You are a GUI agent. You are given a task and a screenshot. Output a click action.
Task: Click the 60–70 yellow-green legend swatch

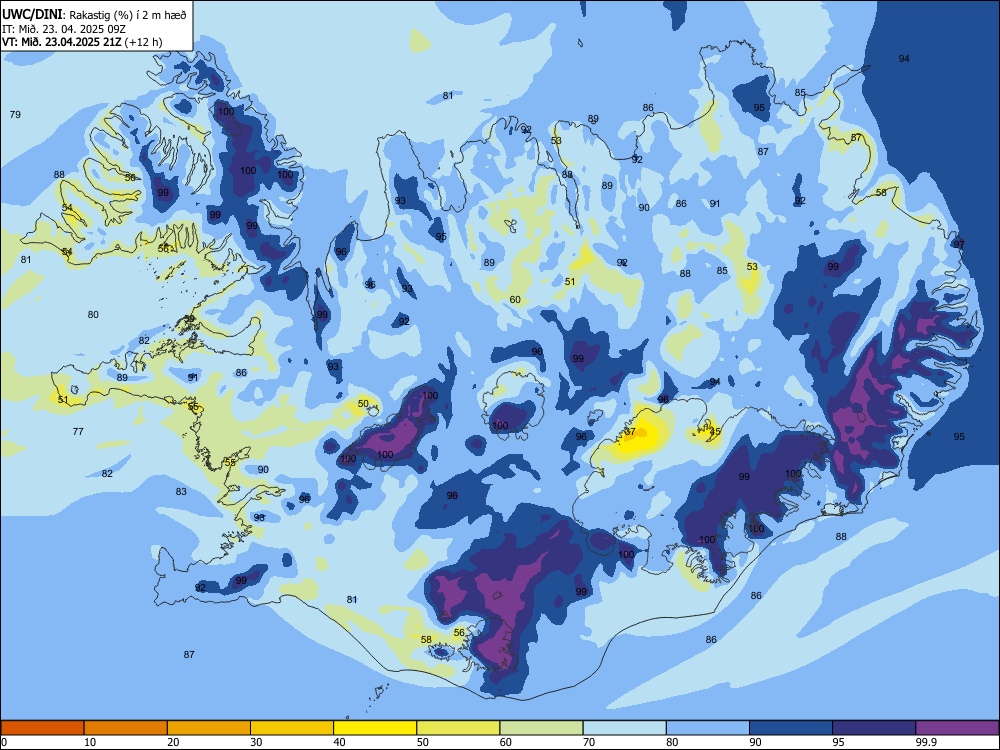click(541, 728)
